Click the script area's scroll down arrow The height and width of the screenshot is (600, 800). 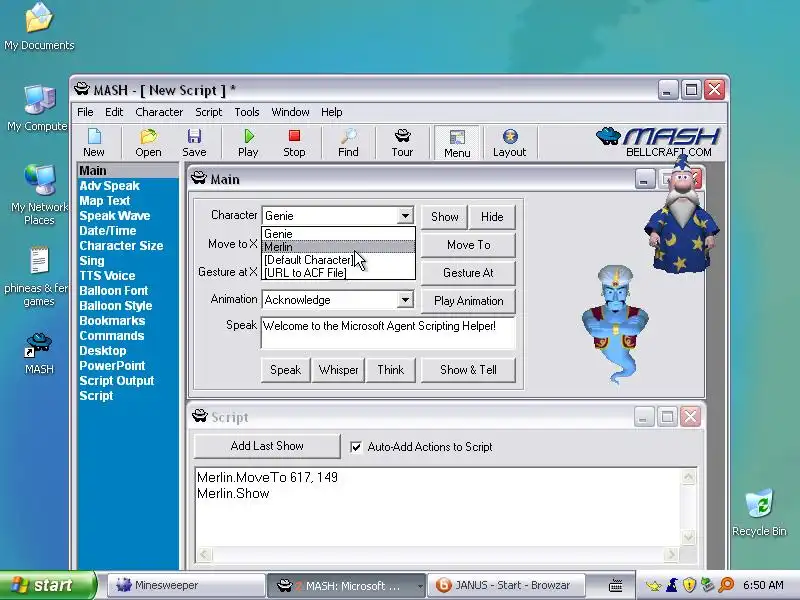click(688, 537)
